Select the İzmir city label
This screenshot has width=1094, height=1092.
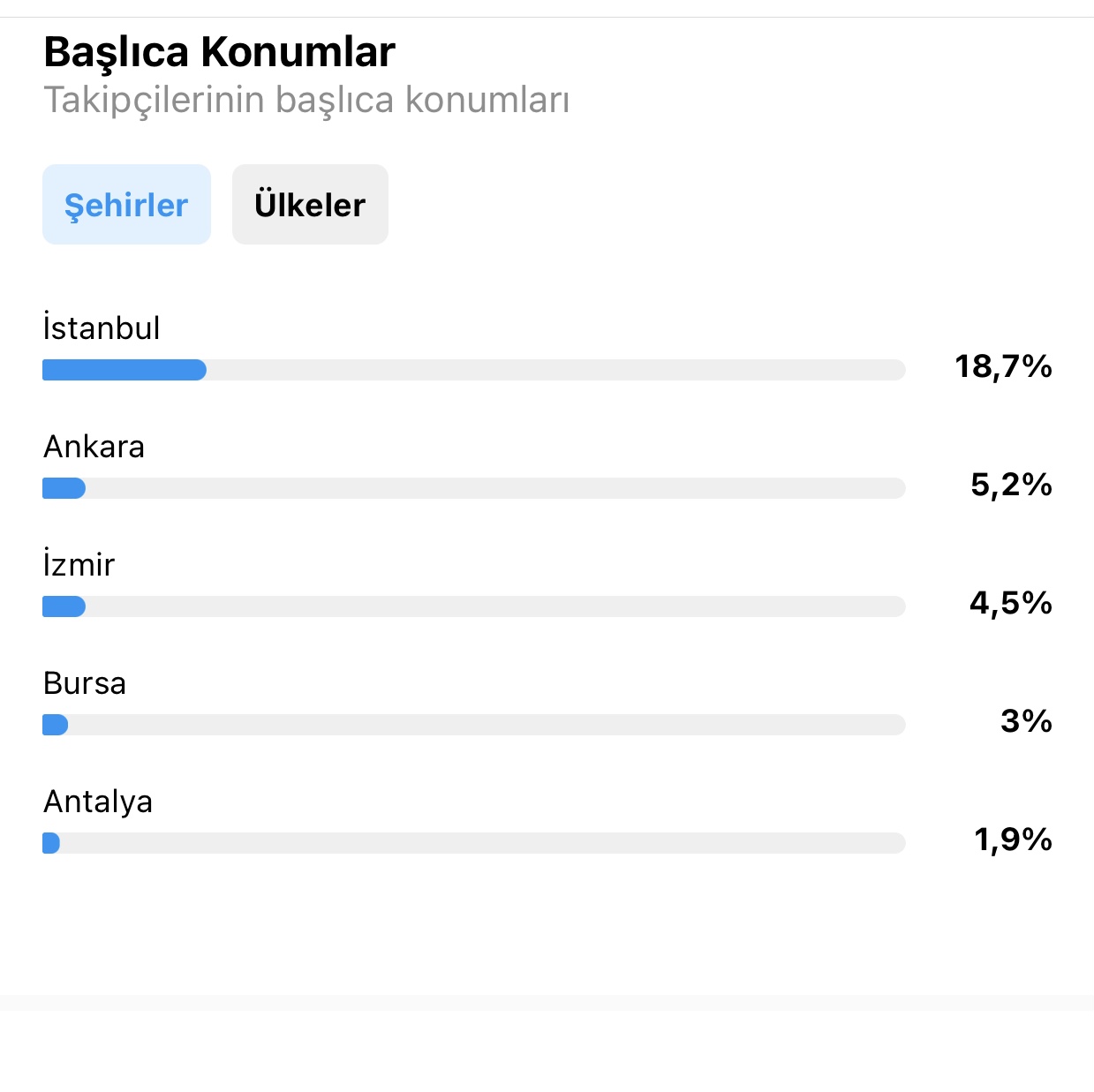pyautogui.click(x=79, y=564)
